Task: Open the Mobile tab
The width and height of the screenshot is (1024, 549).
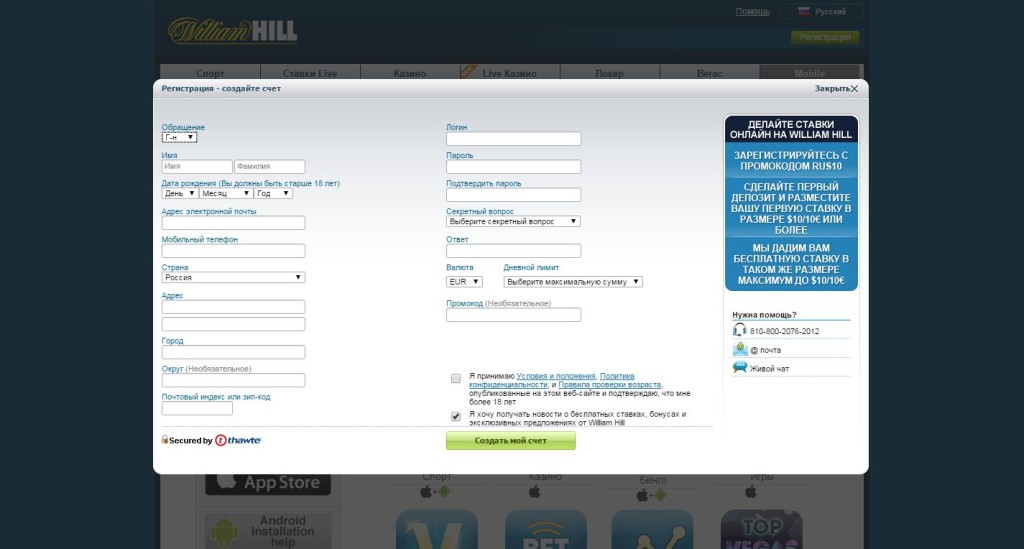Action: pos(810,72)
